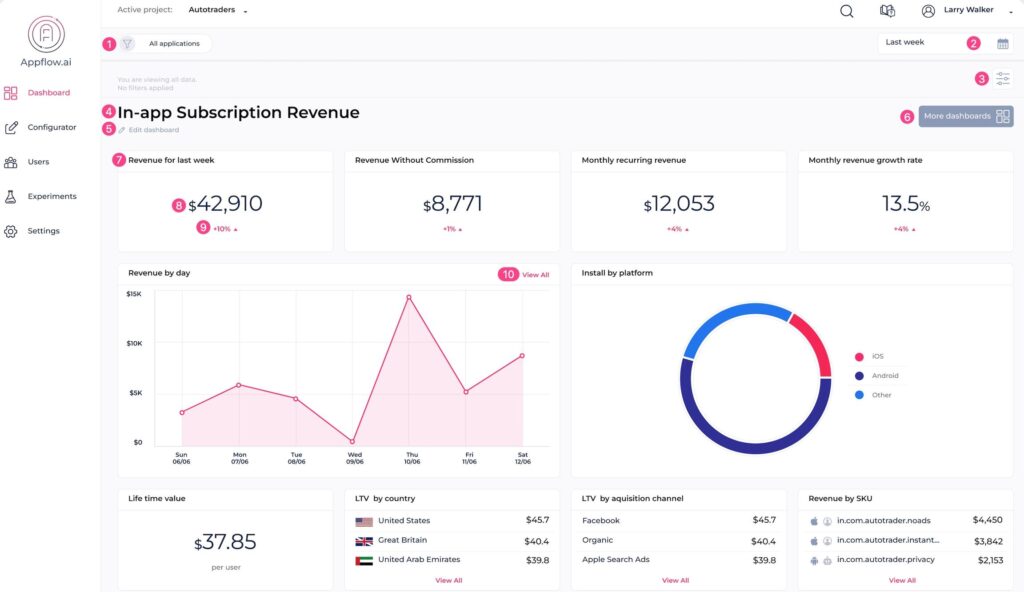This screenshot has width=1024, height=592.
Task: Open Settings in sidebar
Action: click(x=43, y=231)
